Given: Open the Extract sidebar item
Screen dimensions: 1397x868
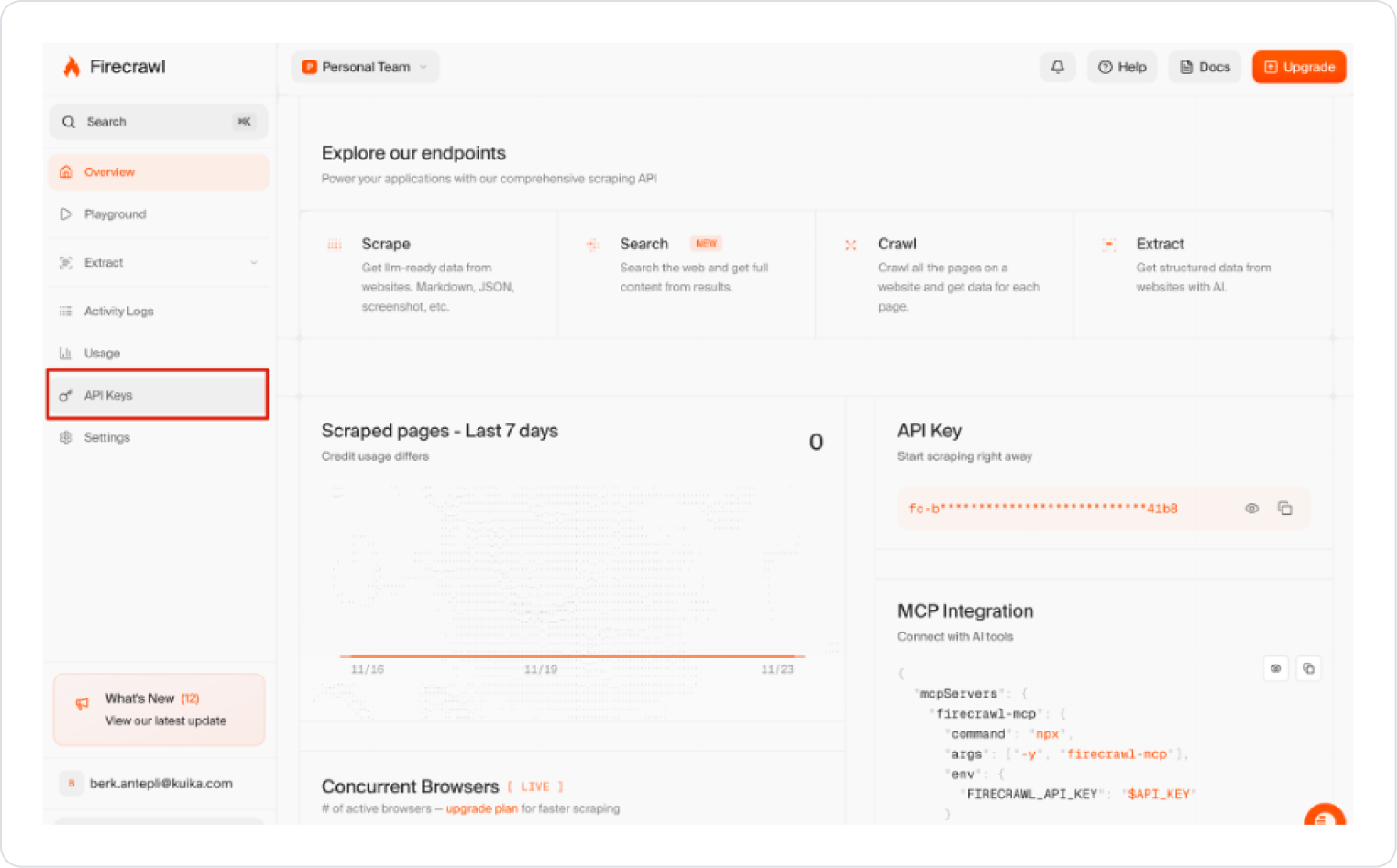Looking at the screenshot, I should point(159,263).
